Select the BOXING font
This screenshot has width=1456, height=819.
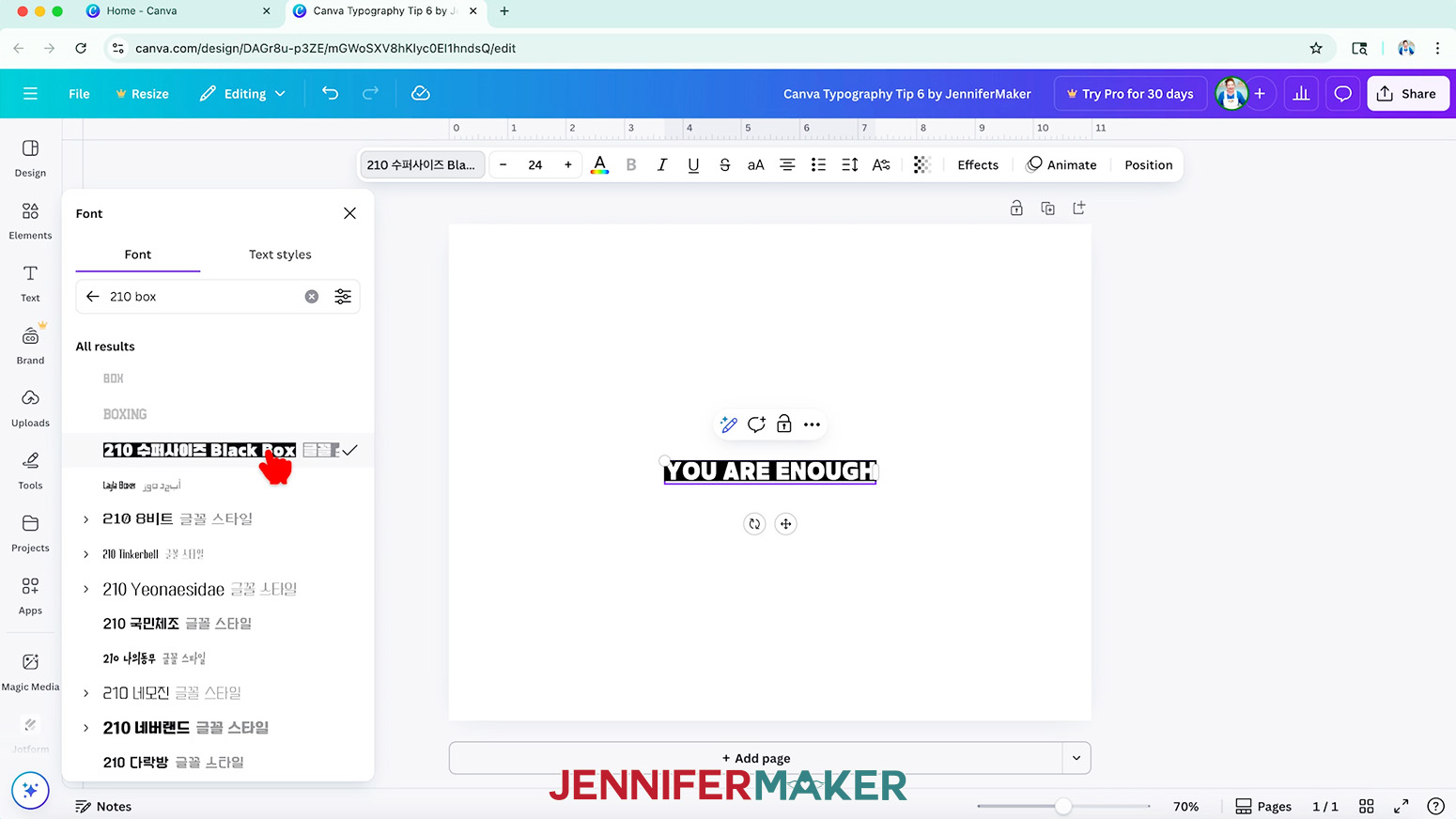pos(125,414)
